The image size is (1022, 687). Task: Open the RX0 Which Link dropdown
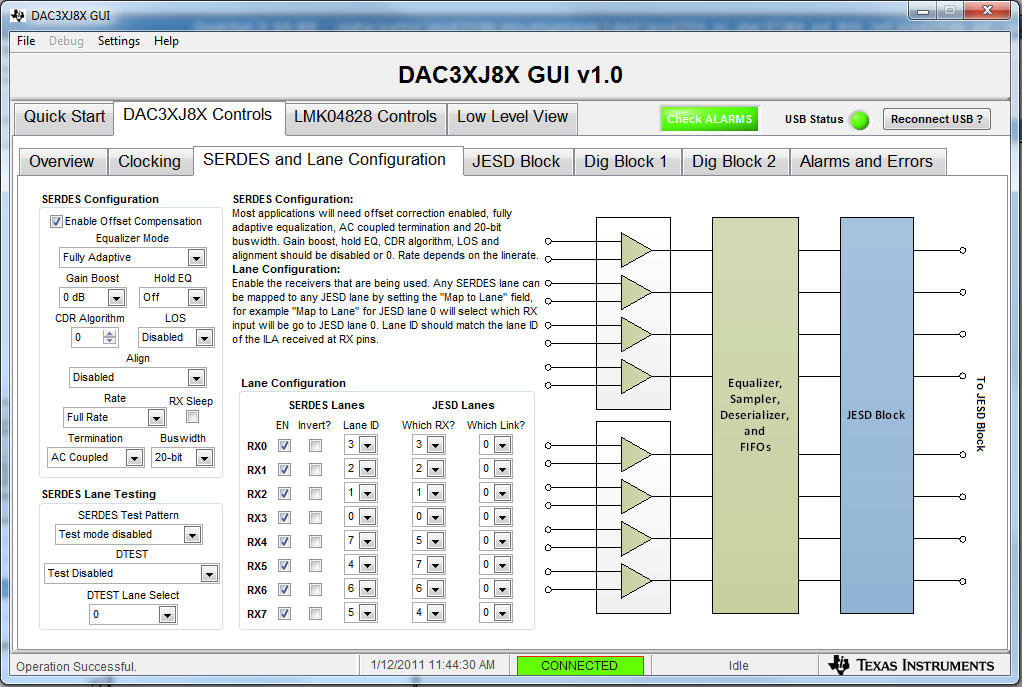click(502, 445)
